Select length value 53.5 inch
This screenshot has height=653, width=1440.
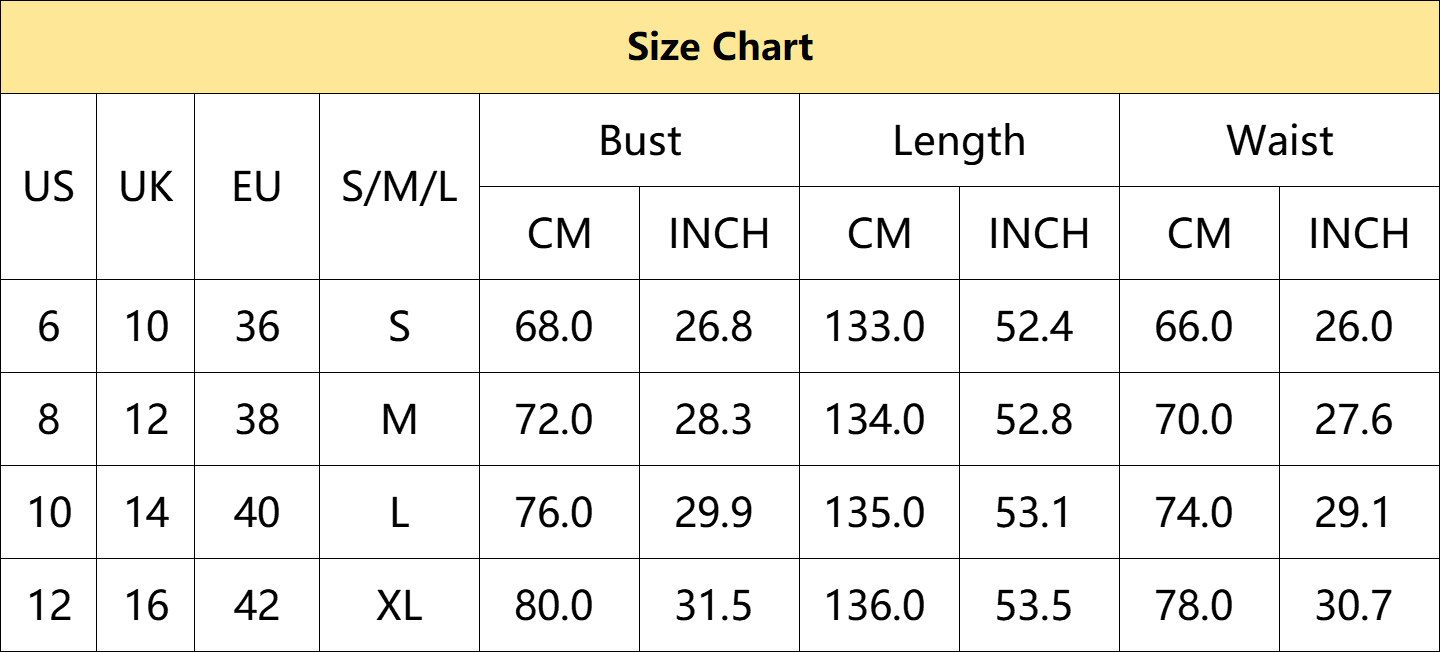[x=1034, y=605]
